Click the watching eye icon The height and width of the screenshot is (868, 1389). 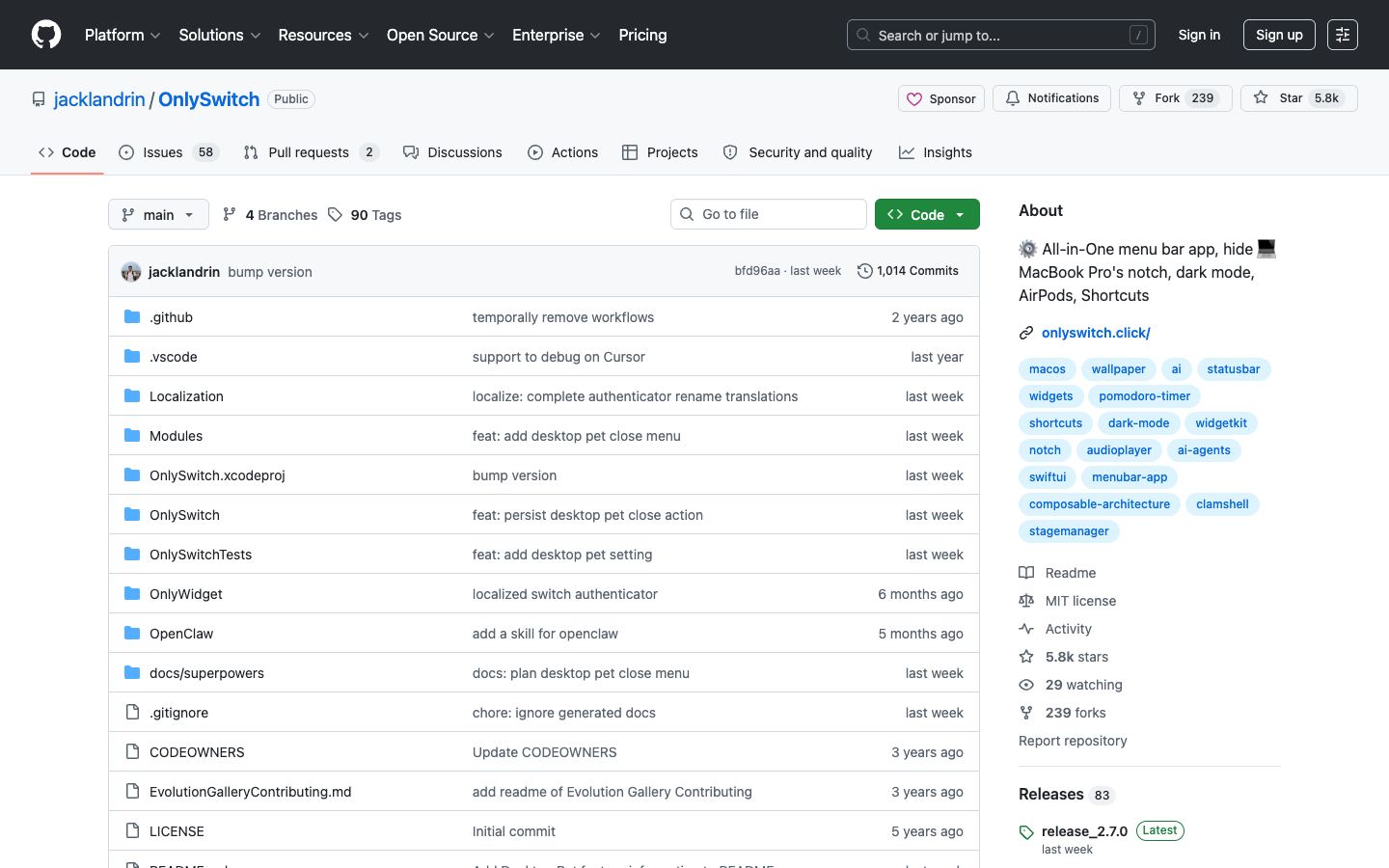pos(1026,685)
